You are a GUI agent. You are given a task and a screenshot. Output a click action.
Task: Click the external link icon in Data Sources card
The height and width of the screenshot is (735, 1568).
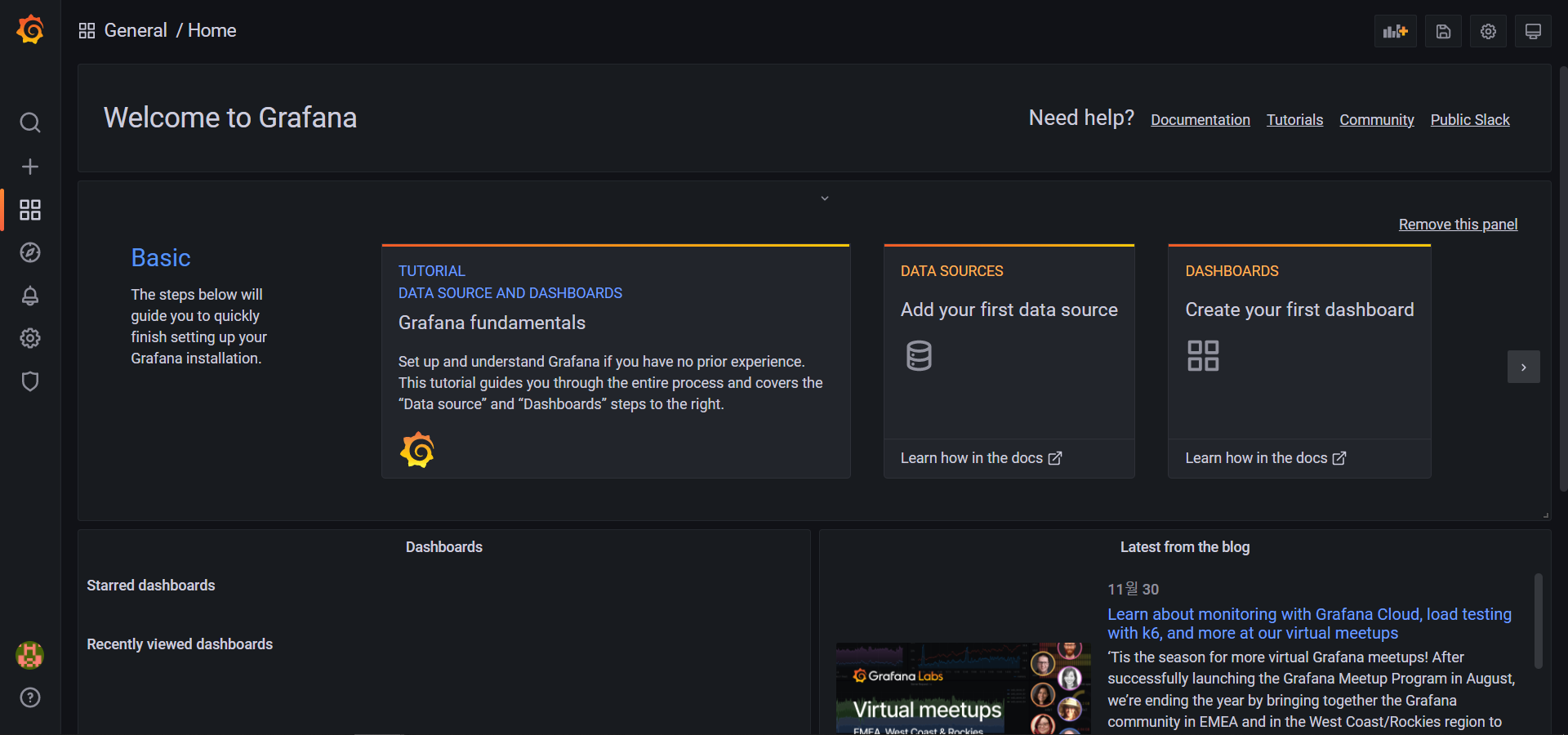click(1055, 458)
